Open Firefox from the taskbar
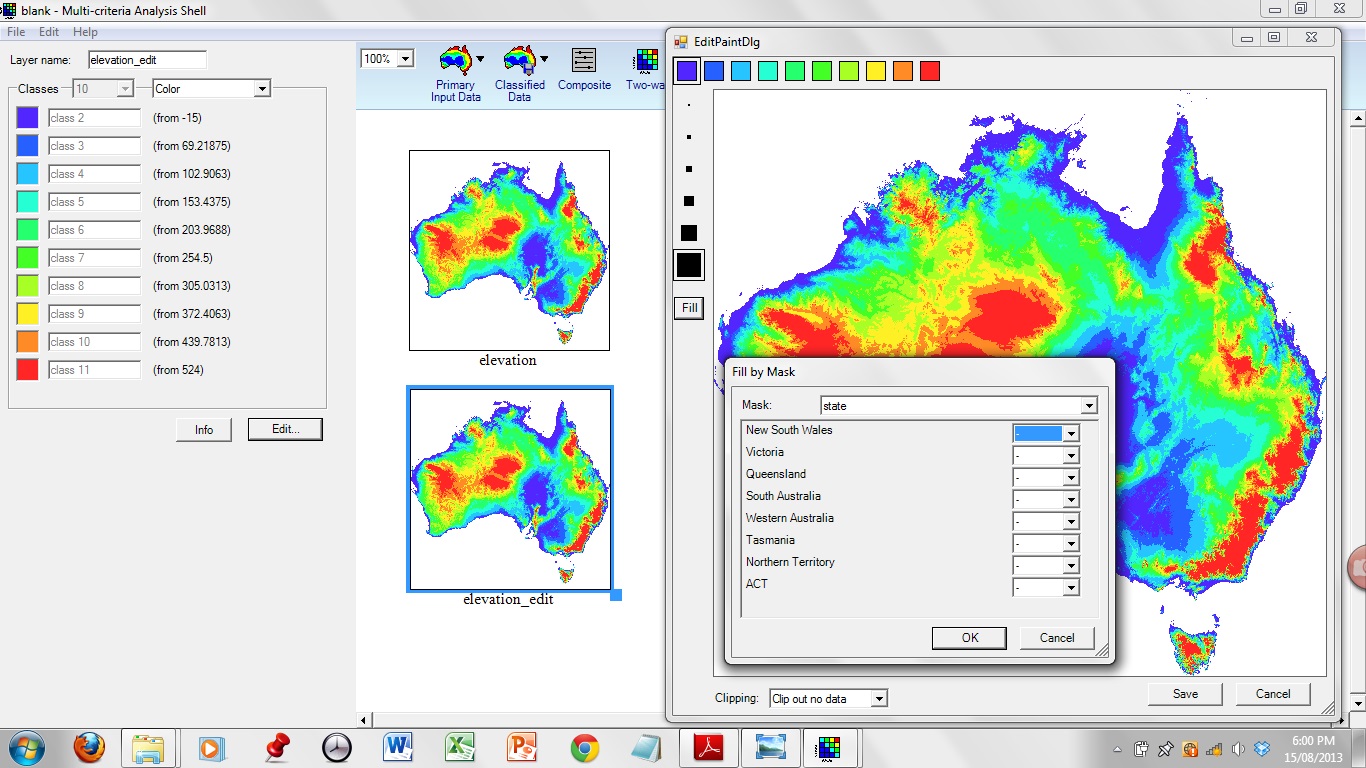The width and height of the screenshot is (1366, 768). click(x=89, y=747)
